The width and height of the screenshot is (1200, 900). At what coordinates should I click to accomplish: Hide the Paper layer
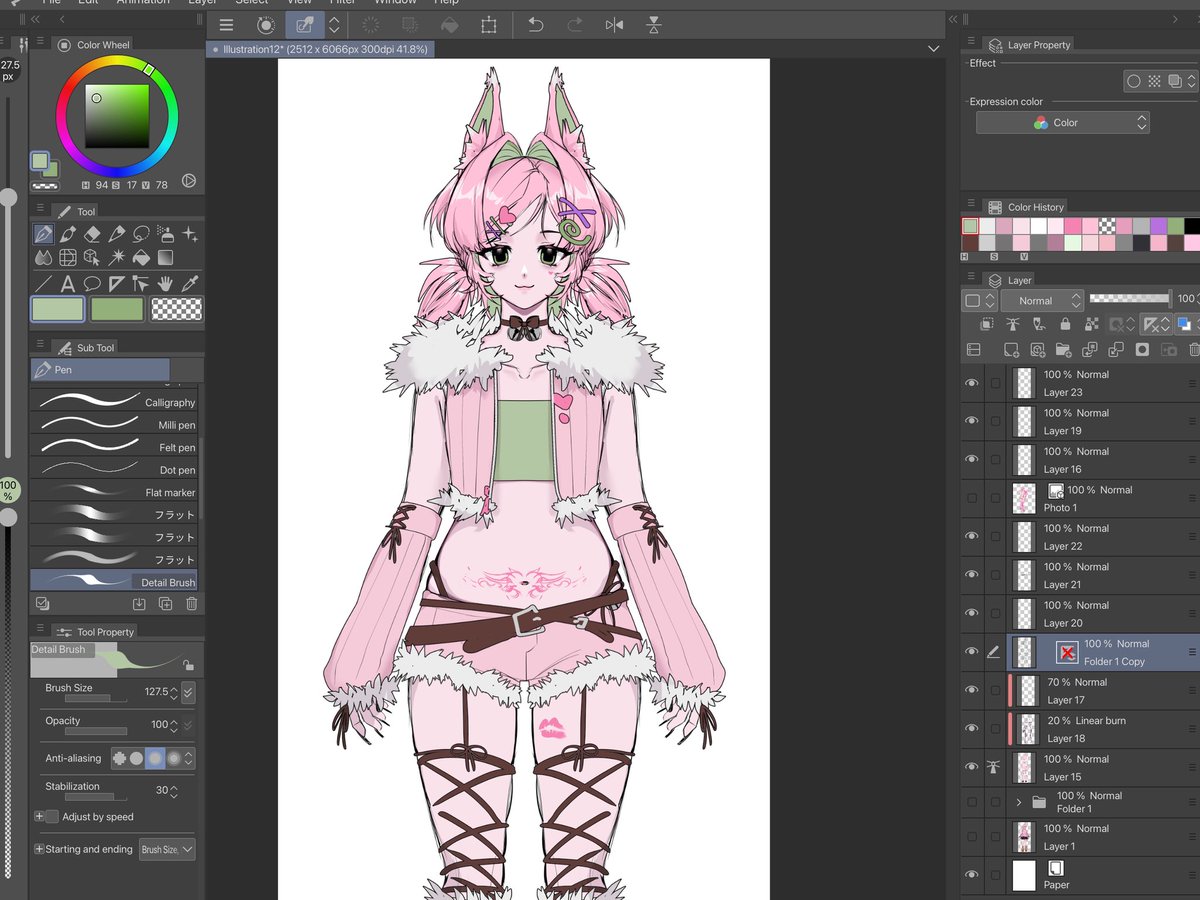click(971, 875)
